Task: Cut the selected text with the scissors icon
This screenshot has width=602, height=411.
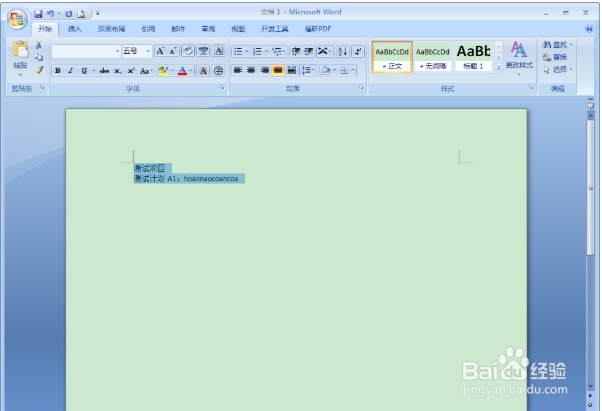Action: coord(39,45)
